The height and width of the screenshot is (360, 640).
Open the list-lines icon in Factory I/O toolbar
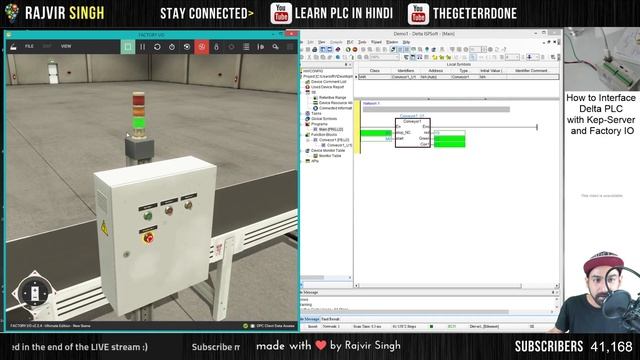(x=246, y=47)
